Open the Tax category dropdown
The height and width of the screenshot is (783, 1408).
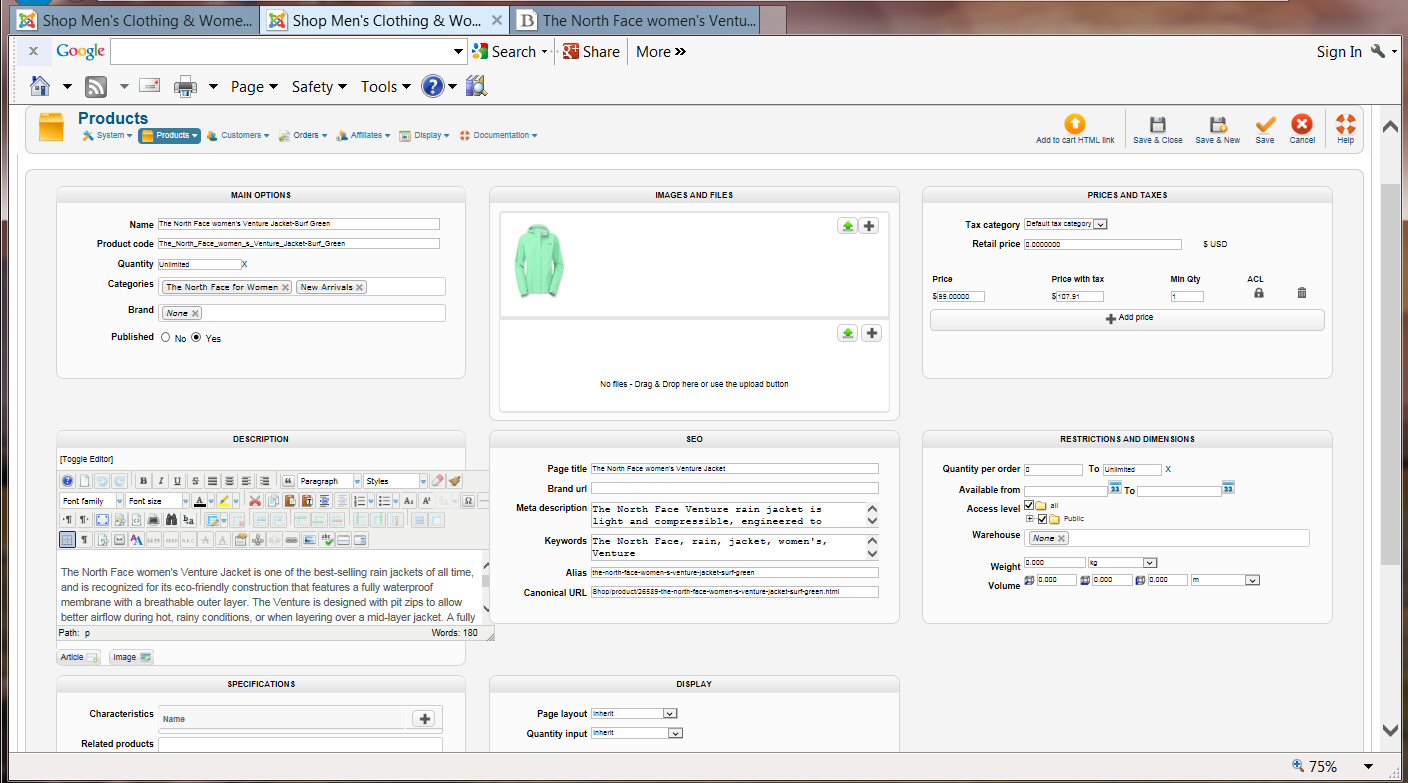(x=1065, y=224)
